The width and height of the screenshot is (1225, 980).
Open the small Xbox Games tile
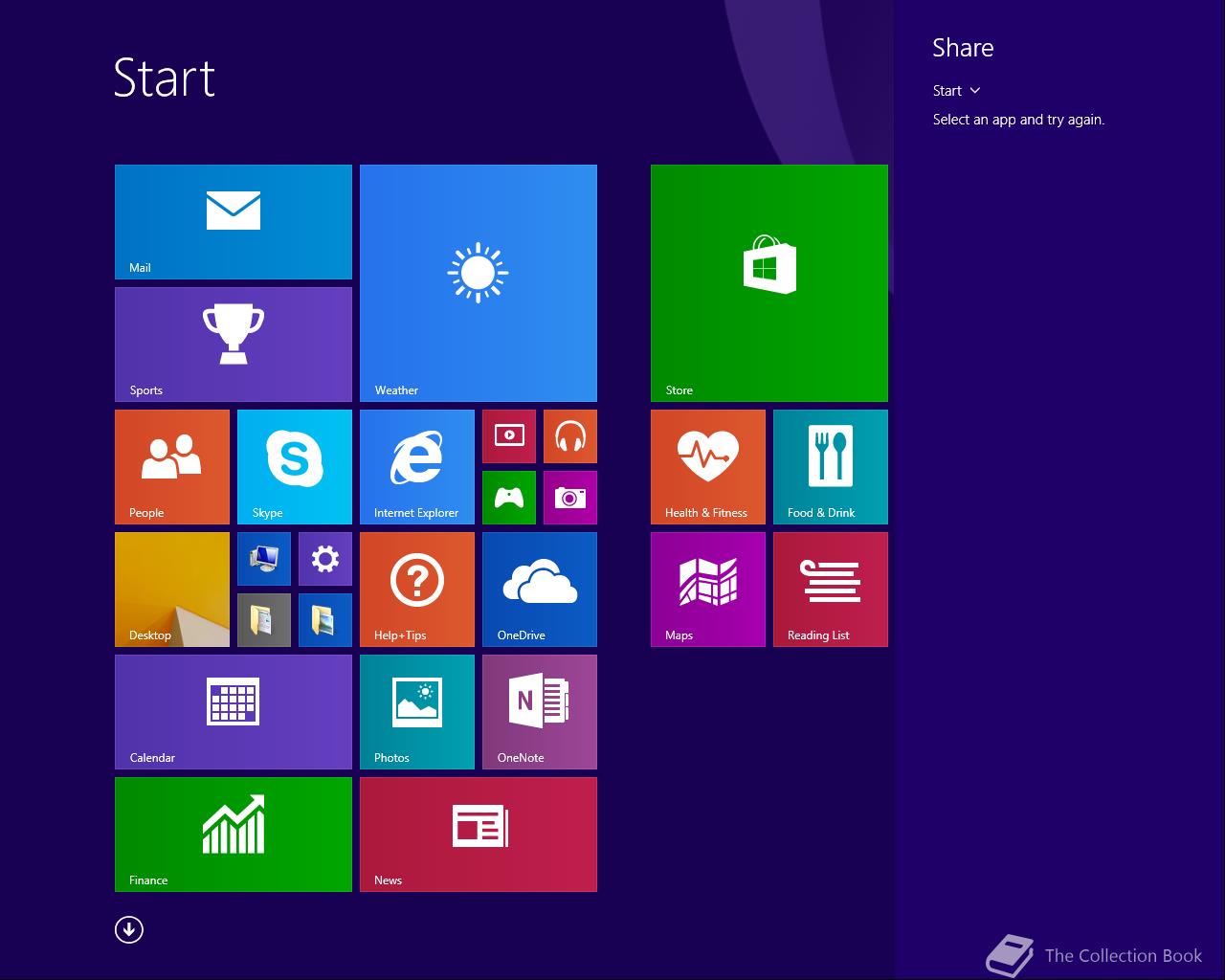tap(509, 498)
